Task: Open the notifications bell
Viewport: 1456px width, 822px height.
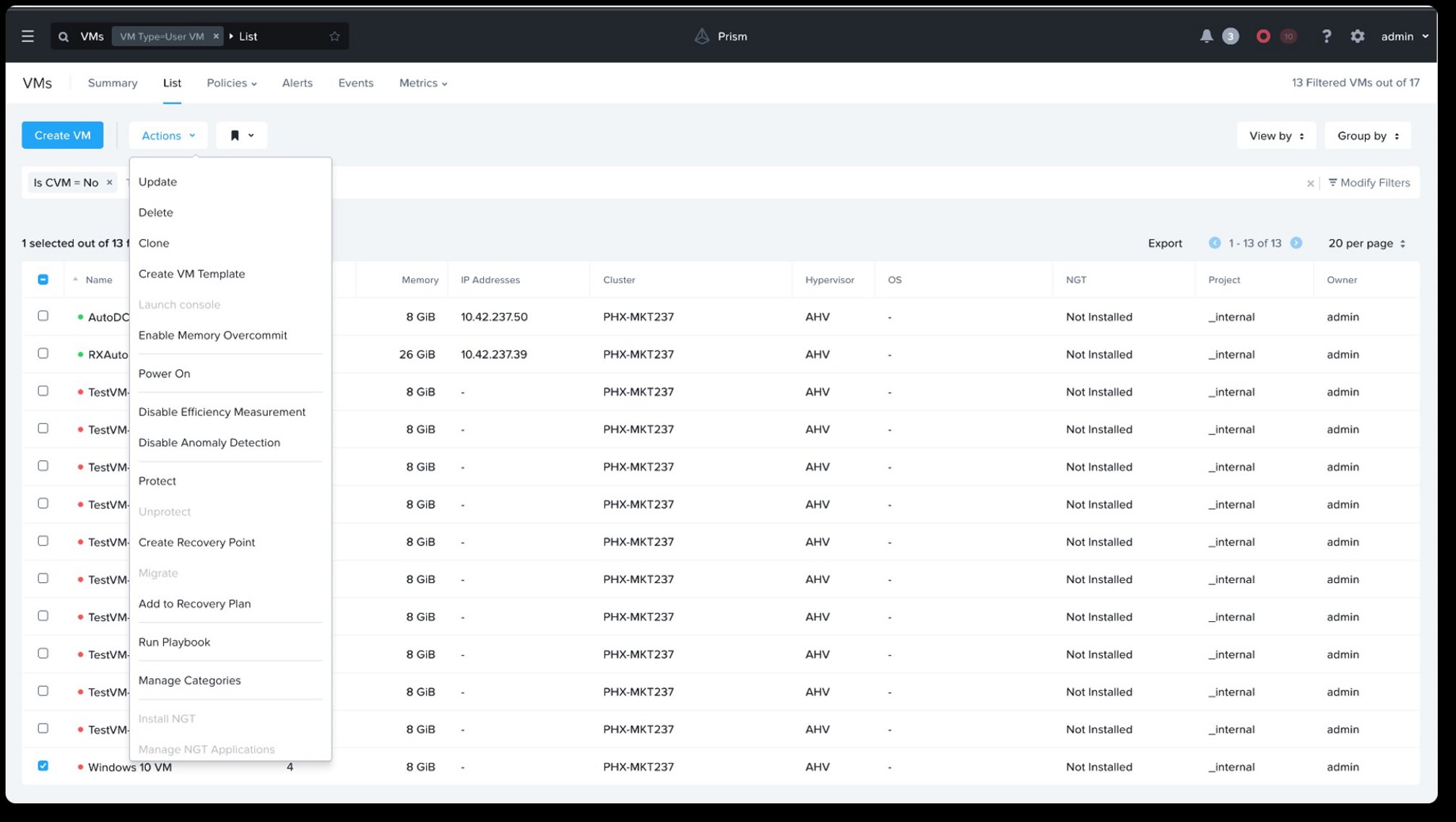Action: point(1205,35)
